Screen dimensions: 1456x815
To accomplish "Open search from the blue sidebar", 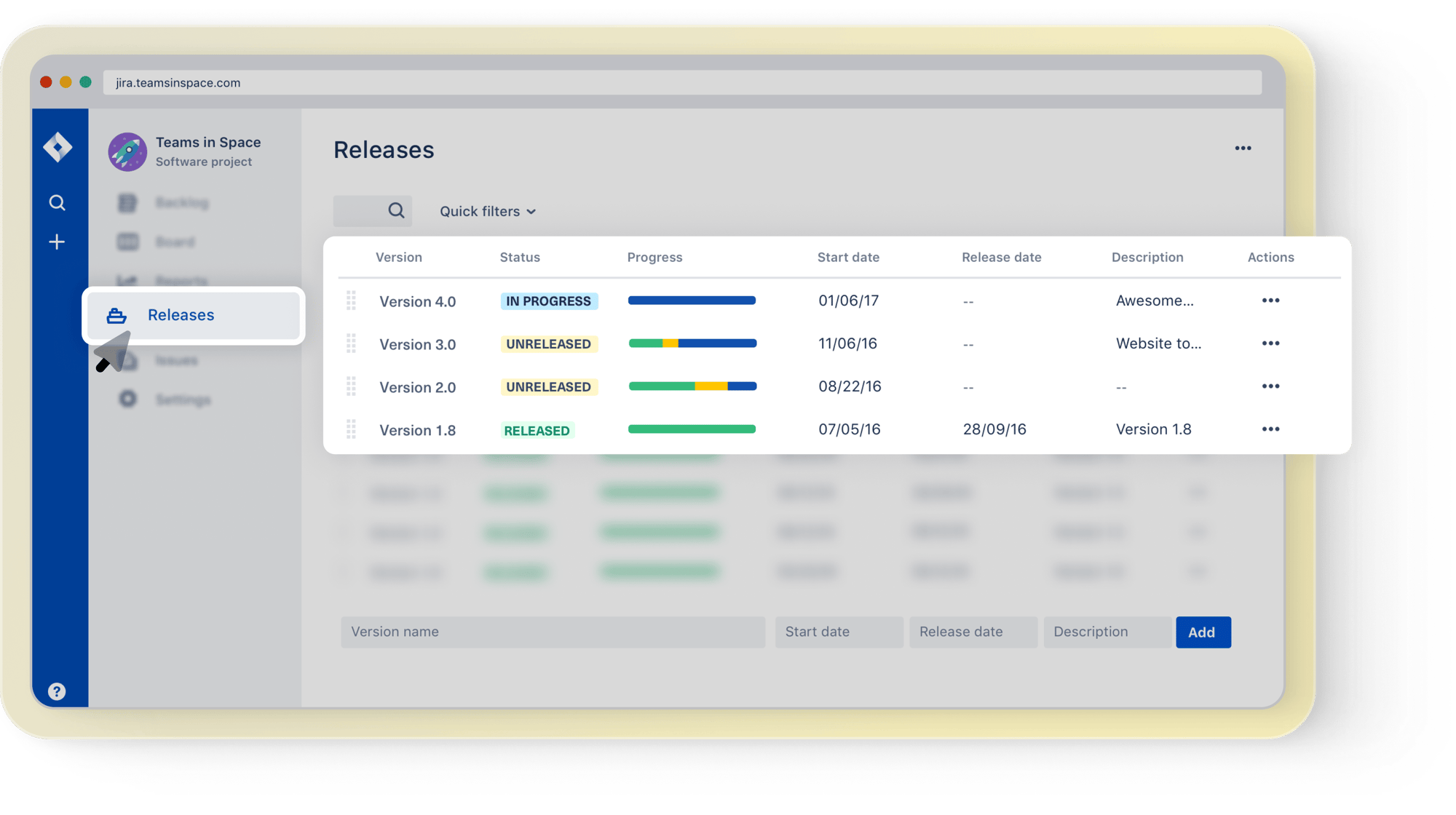I will pos(57,202).
